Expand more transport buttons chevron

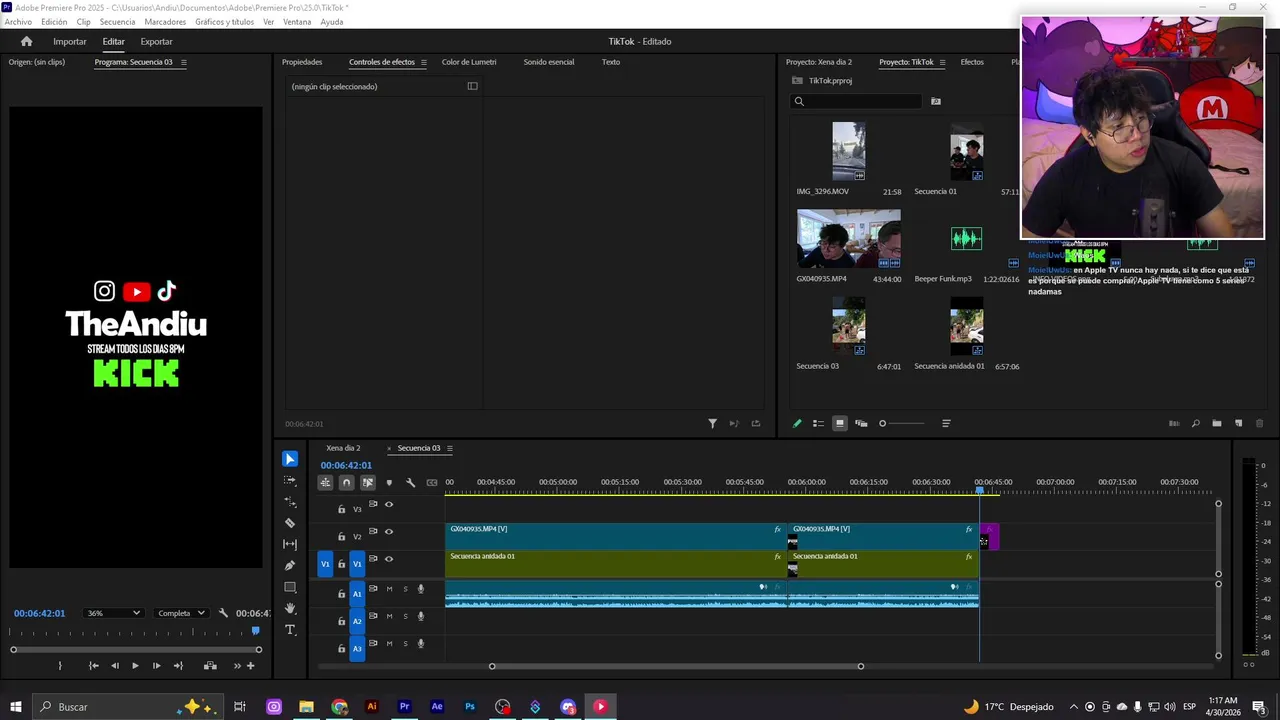[237, 666]
